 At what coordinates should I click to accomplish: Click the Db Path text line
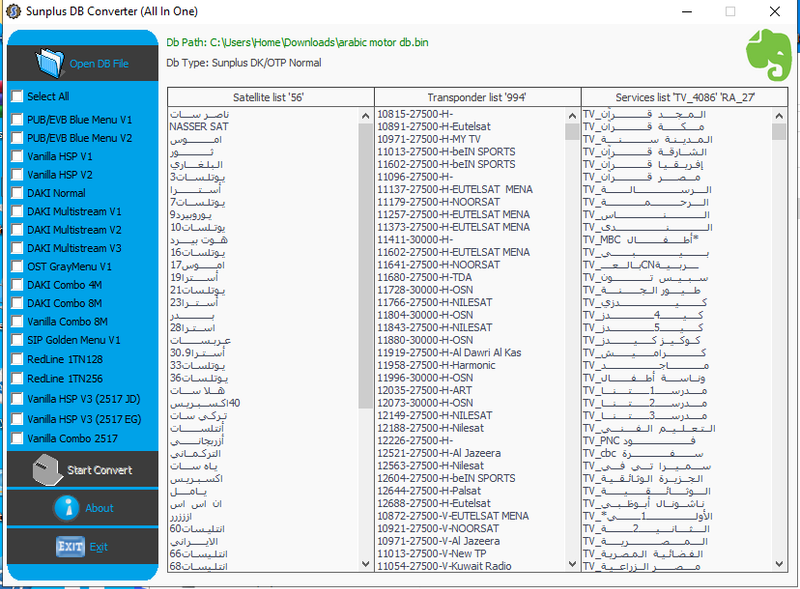click(297, 42)
